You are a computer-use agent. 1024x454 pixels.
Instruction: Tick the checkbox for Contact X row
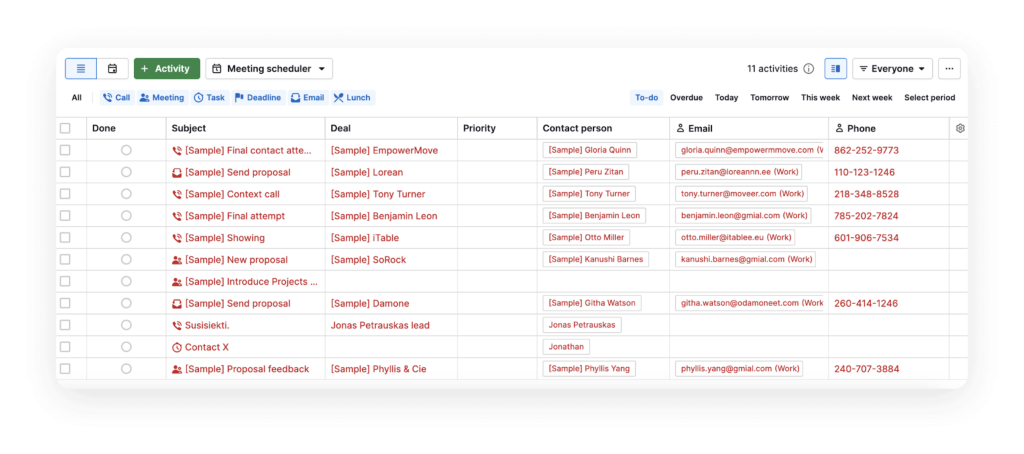point(65,347)
